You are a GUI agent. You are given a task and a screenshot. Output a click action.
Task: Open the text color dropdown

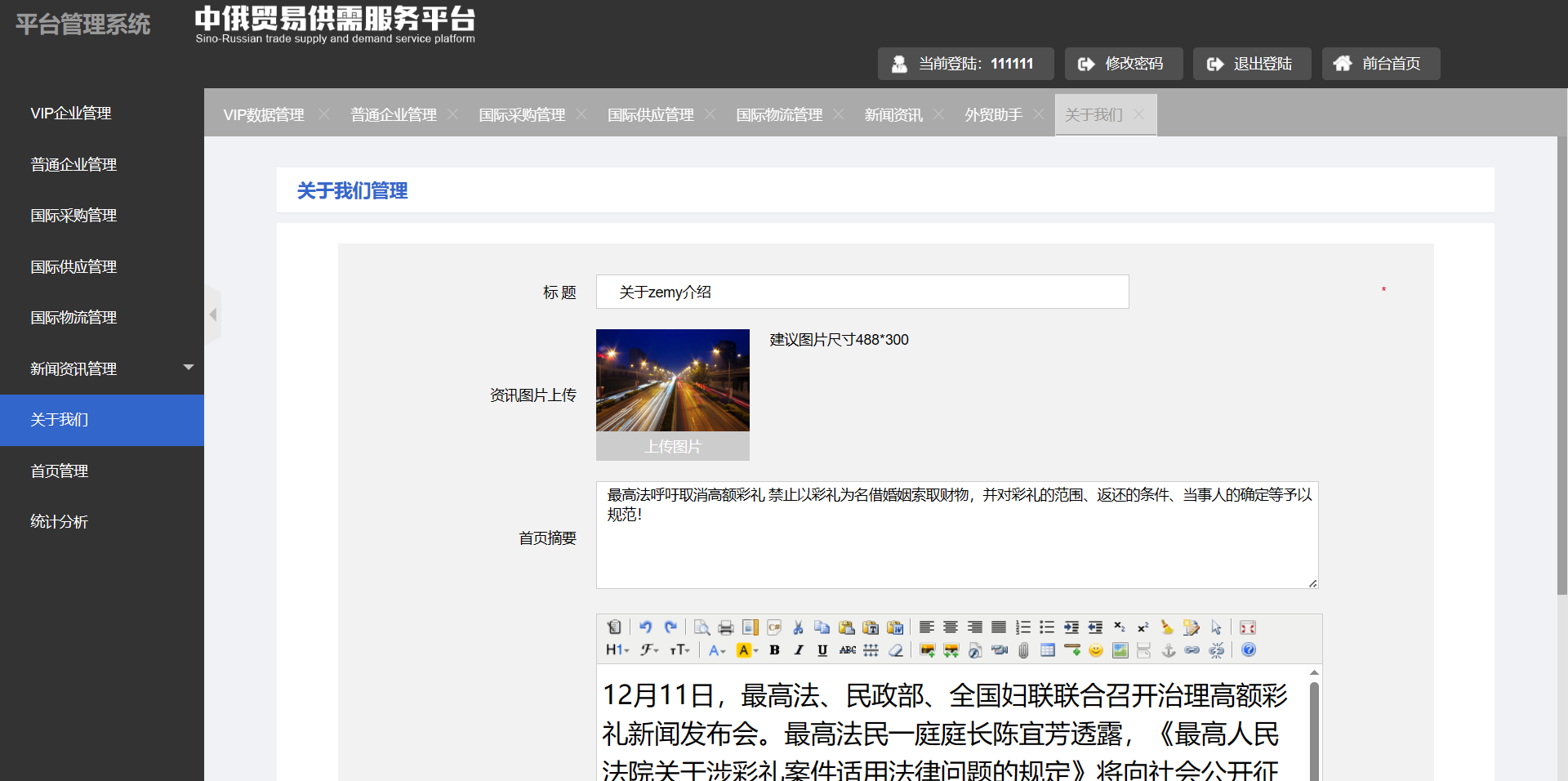tap(717, 650)
